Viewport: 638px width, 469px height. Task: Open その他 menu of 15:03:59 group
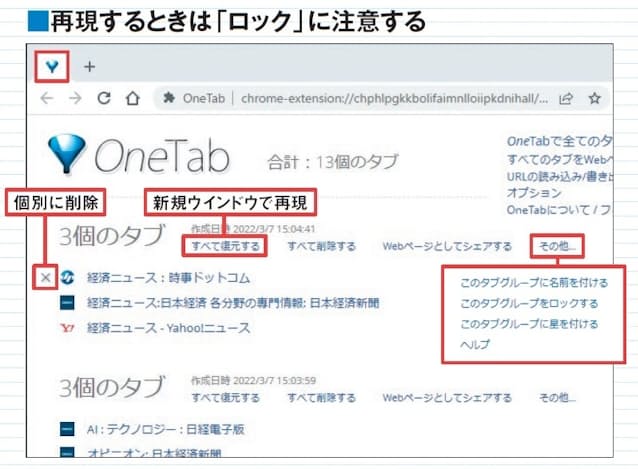coord(557,397)
